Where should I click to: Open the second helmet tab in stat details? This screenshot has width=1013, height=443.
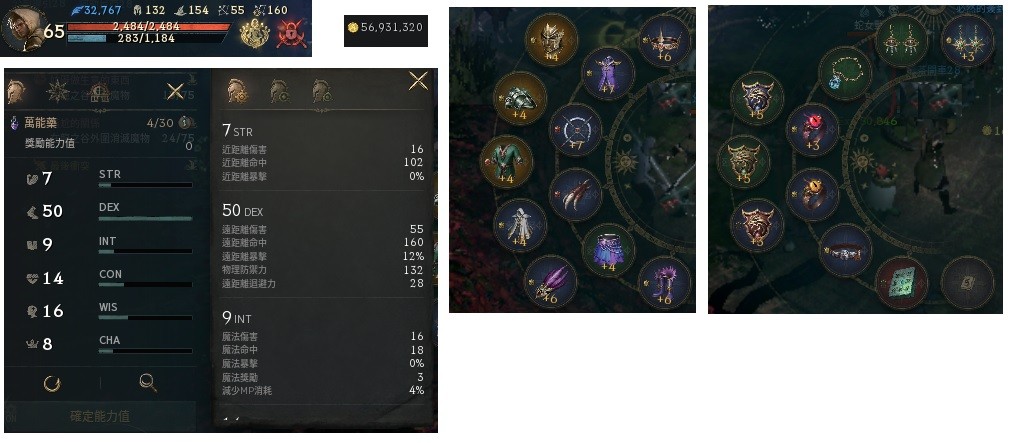(x=279, y=91)
